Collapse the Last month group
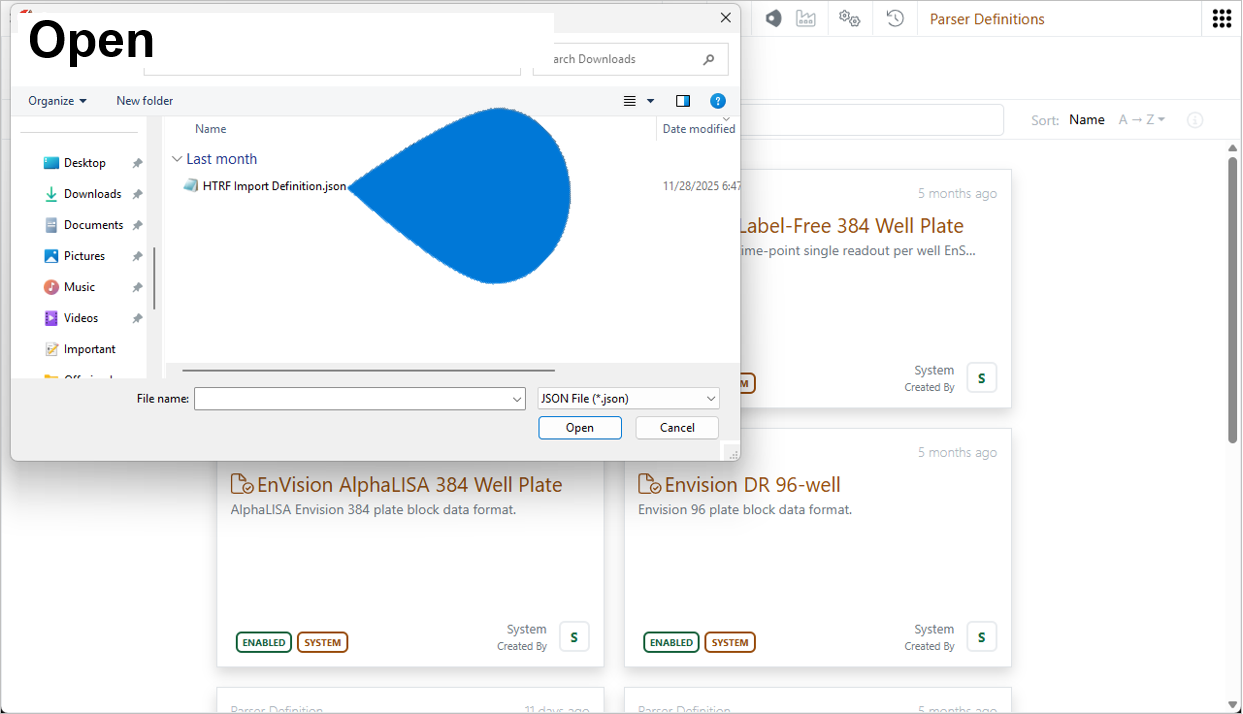1243x714 pixels. click(x=177, y=159)
